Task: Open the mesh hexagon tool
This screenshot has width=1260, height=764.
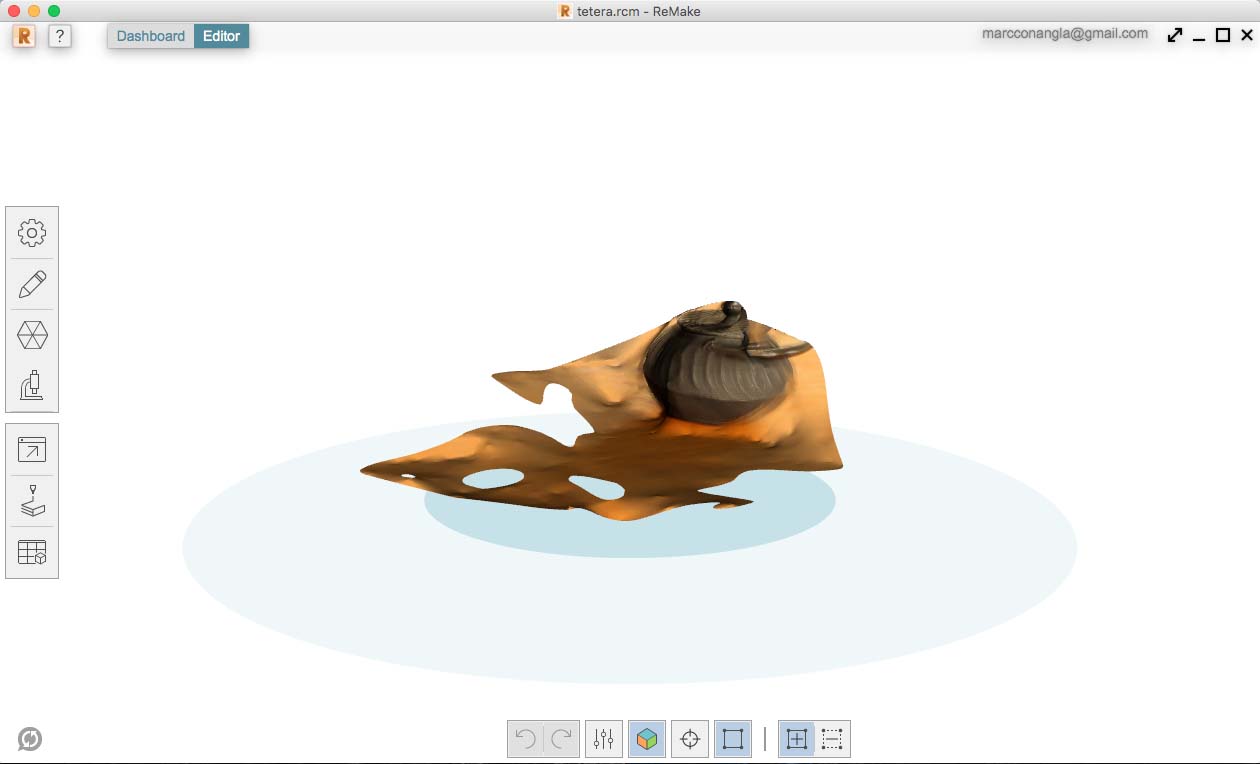Action: (x=32, y=335)
